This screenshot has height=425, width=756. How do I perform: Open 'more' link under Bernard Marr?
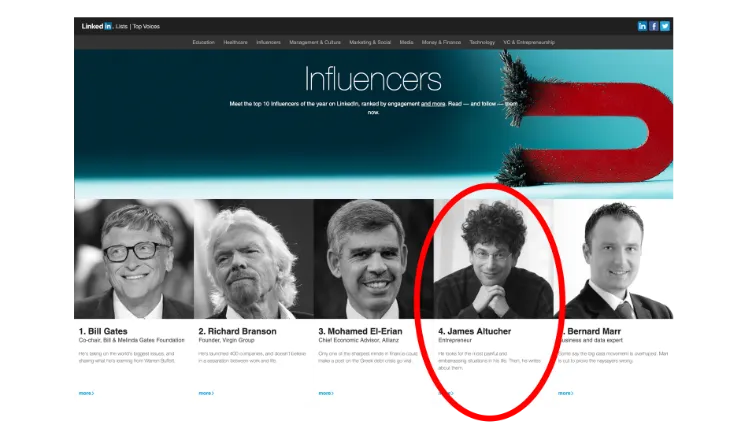(566, 393)
